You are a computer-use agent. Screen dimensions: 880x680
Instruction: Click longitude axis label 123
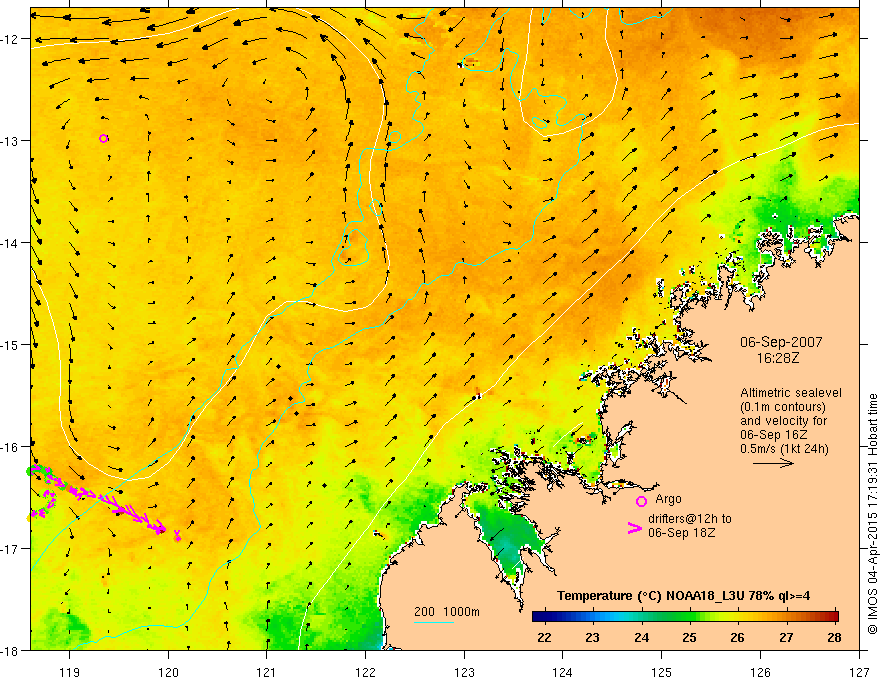pos(464,672)
